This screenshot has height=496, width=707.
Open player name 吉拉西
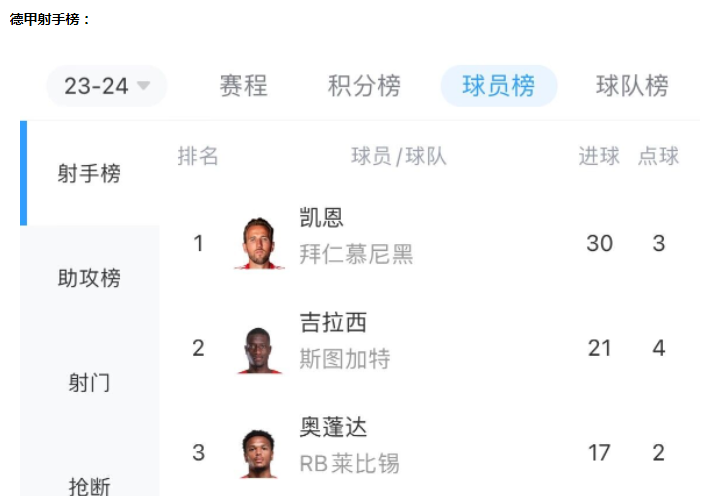click(x=333, y=322)
